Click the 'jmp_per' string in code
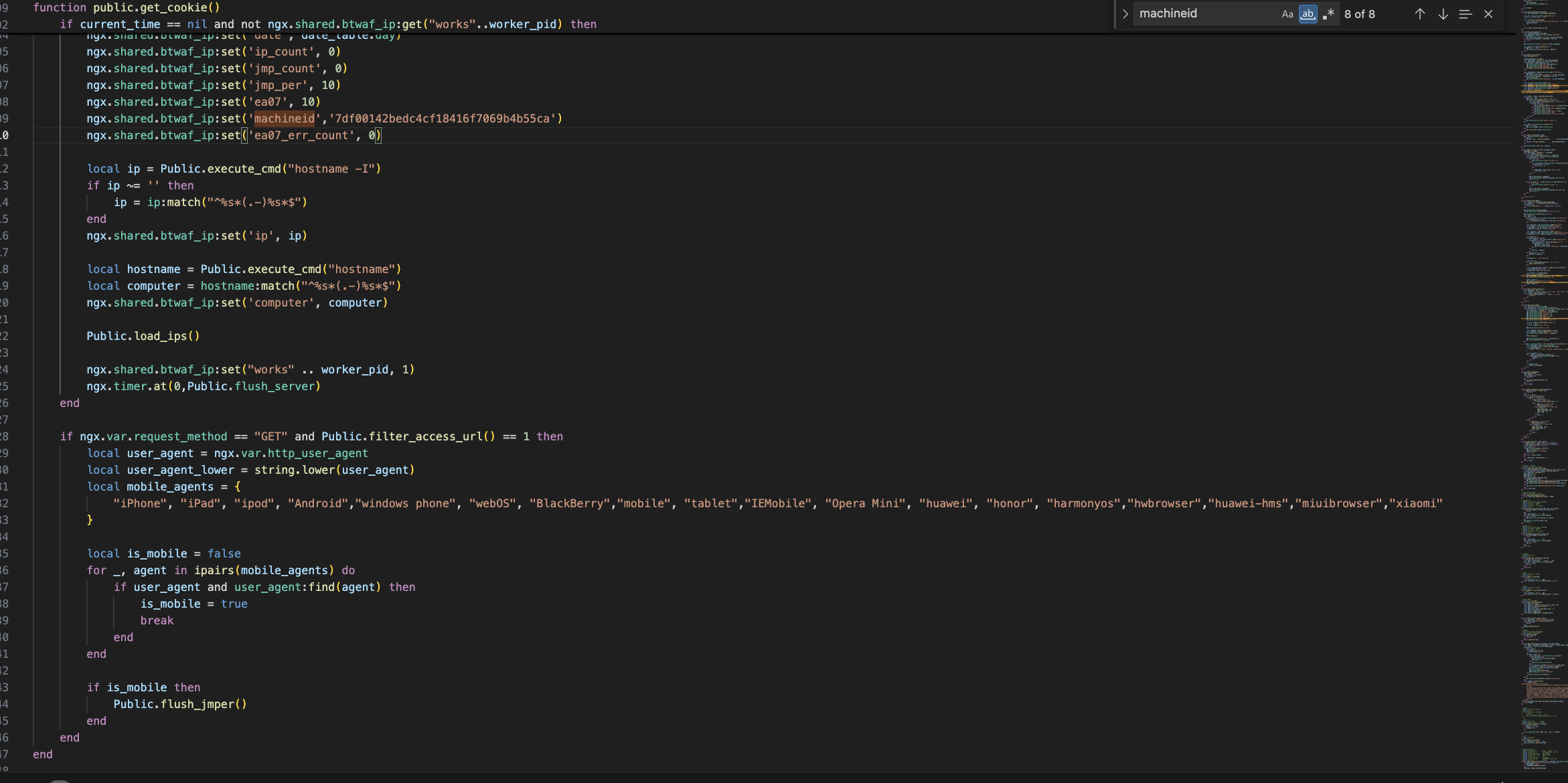Viewport: 1568px width, 783px height. tap(281, 85)
